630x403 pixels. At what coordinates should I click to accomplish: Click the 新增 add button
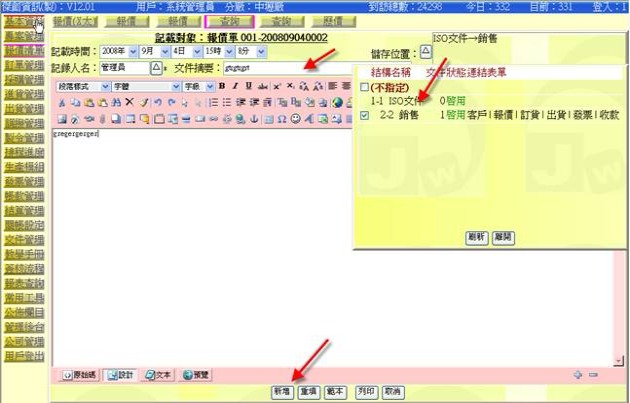282,392
